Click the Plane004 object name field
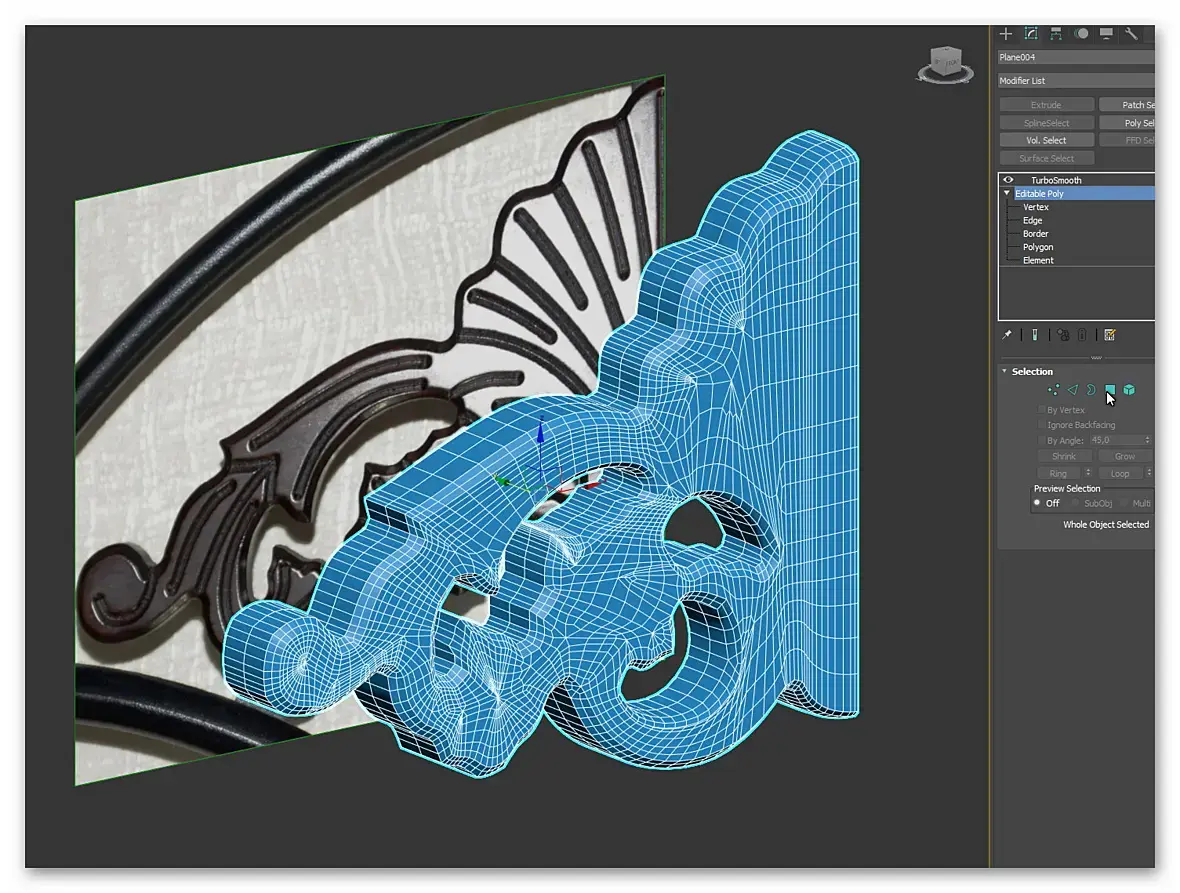 point(1076,57)
